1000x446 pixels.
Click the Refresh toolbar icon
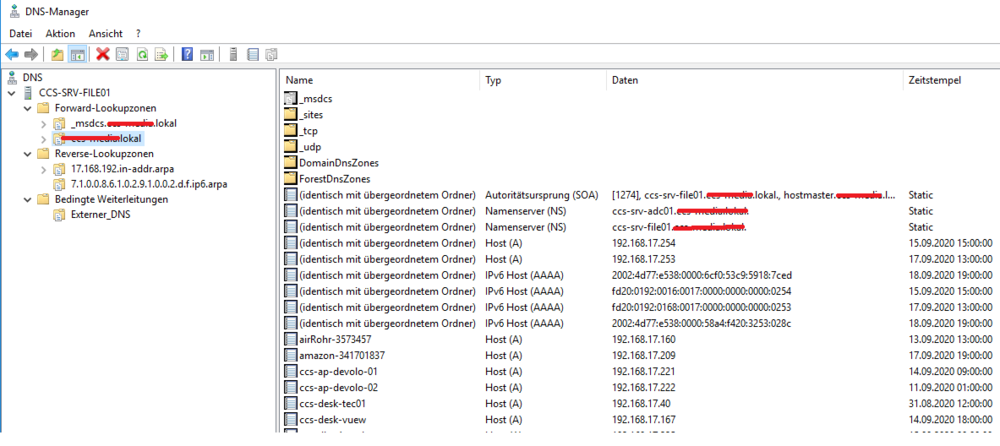click(141, 54)
